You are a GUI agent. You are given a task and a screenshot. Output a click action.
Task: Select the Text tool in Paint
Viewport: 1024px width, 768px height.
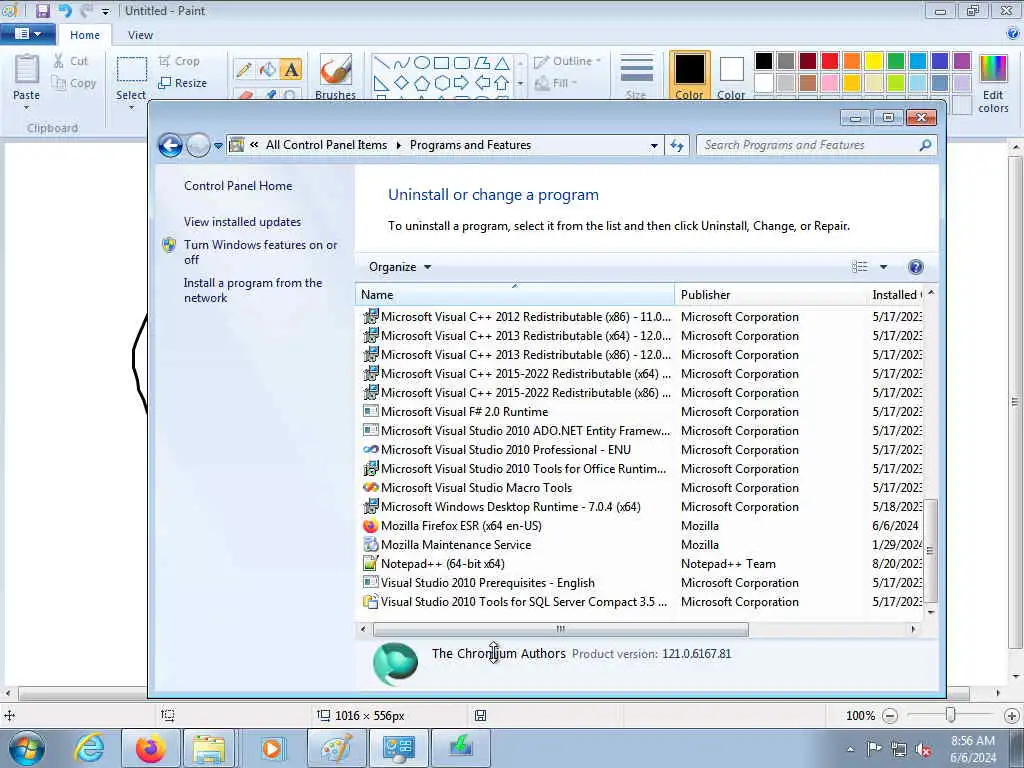click(x=291, y=69)
